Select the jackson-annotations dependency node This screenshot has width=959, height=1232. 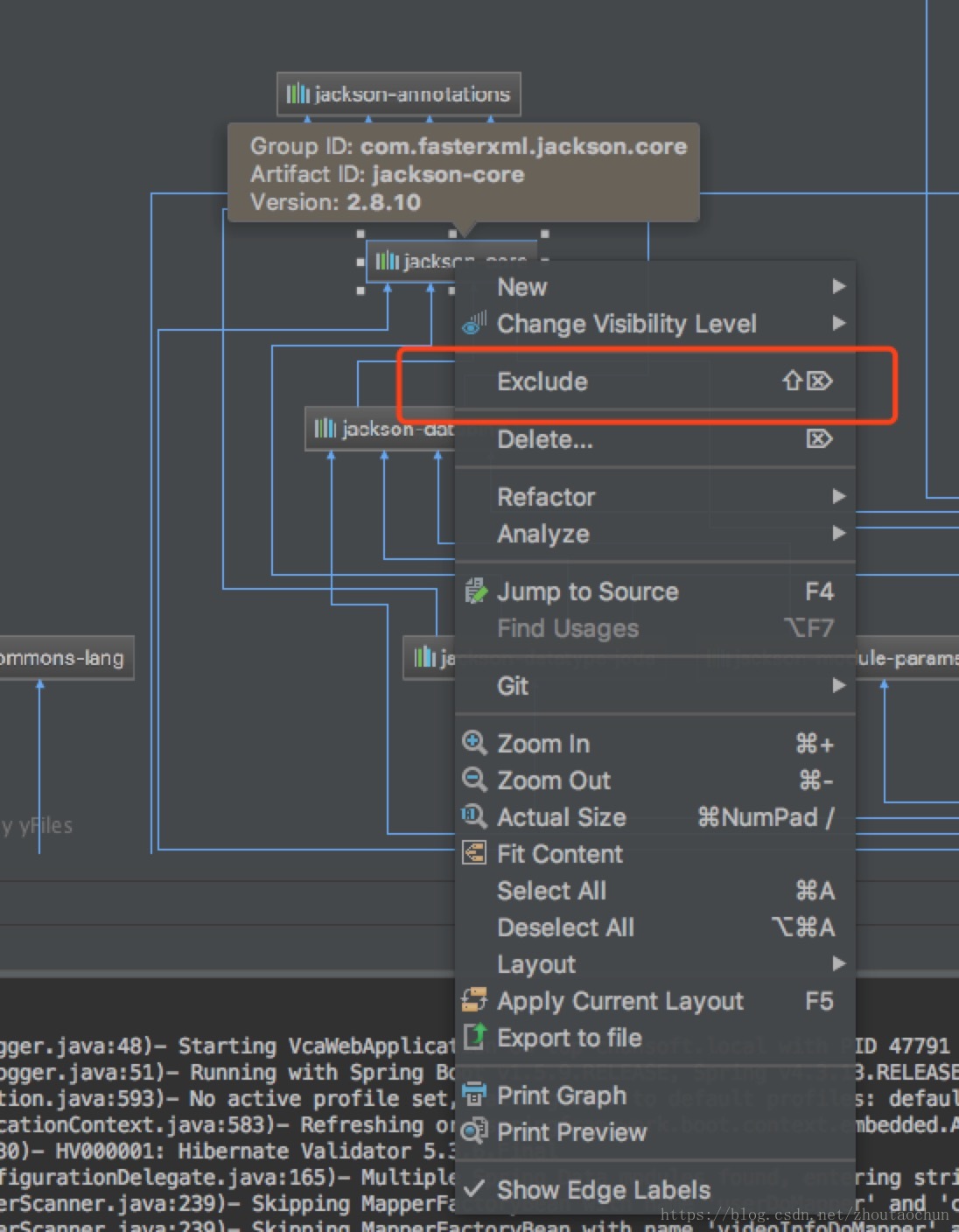click(x=399, y=94)
